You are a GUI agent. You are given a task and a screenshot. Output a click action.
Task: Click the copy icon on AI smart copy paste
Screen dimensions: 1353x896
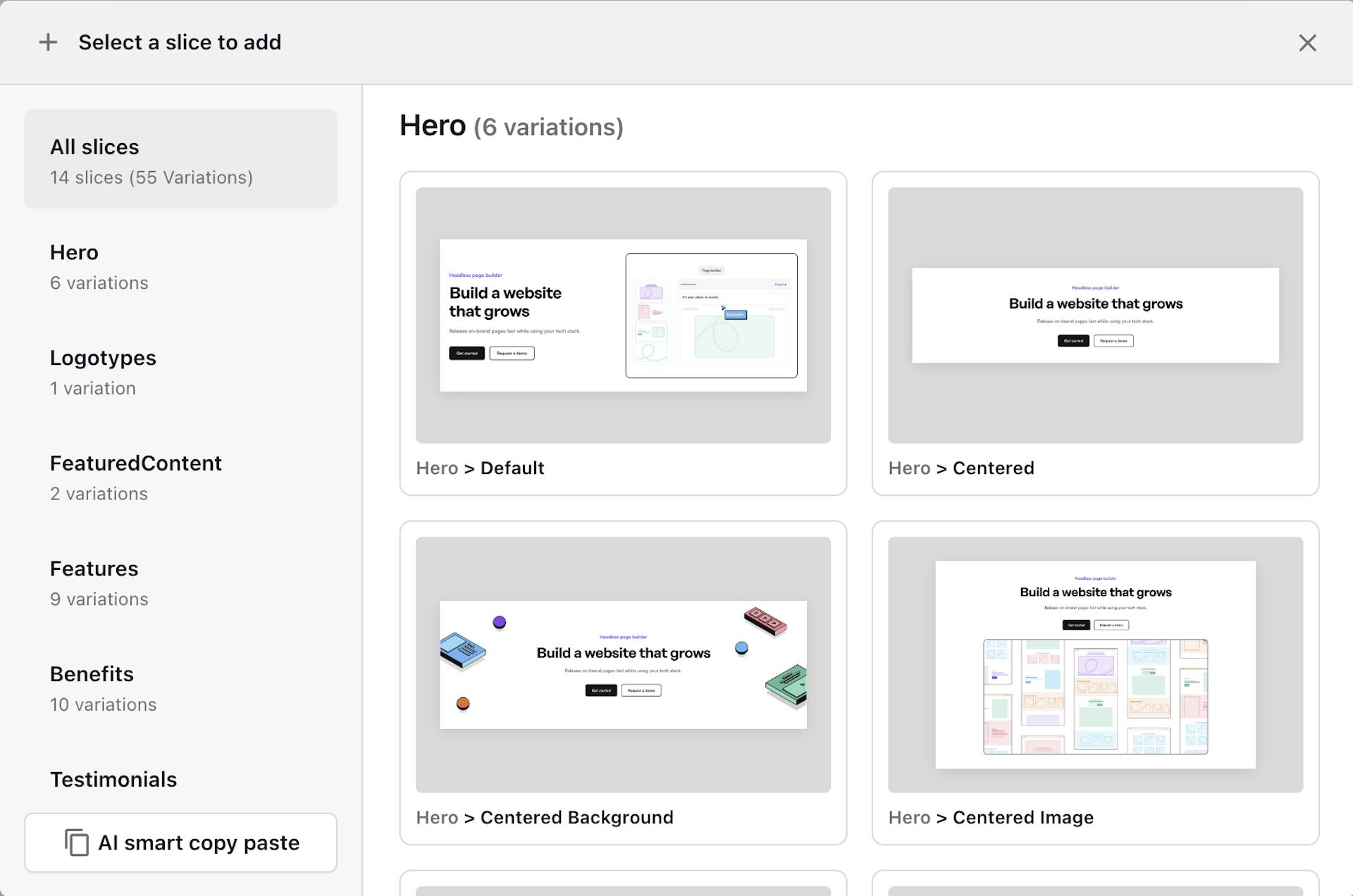[78, 842]
